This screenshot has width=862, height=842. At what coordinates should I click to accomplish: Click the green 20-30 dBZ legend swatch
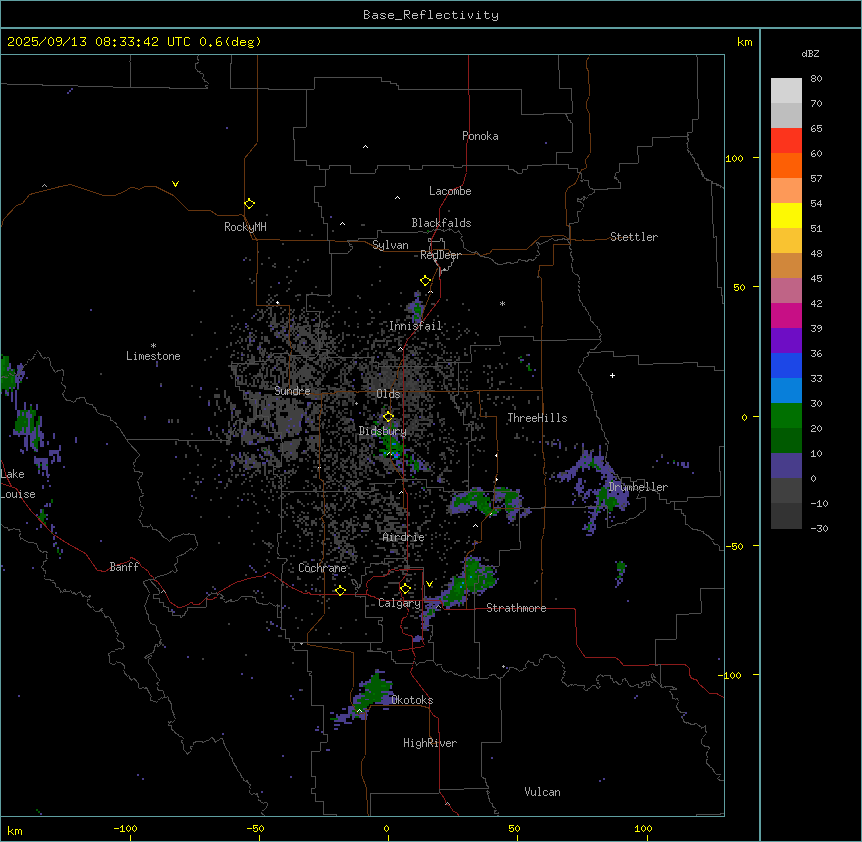click(x=786, y=416)
